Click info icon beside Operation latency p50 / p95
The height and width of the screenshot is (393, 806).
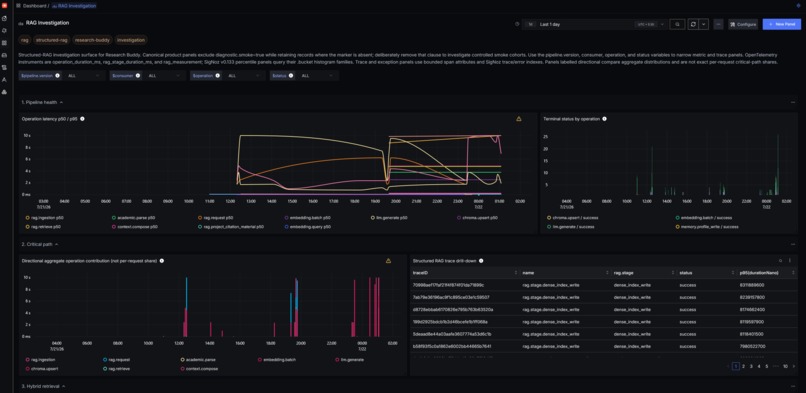[x=82, y=119]
